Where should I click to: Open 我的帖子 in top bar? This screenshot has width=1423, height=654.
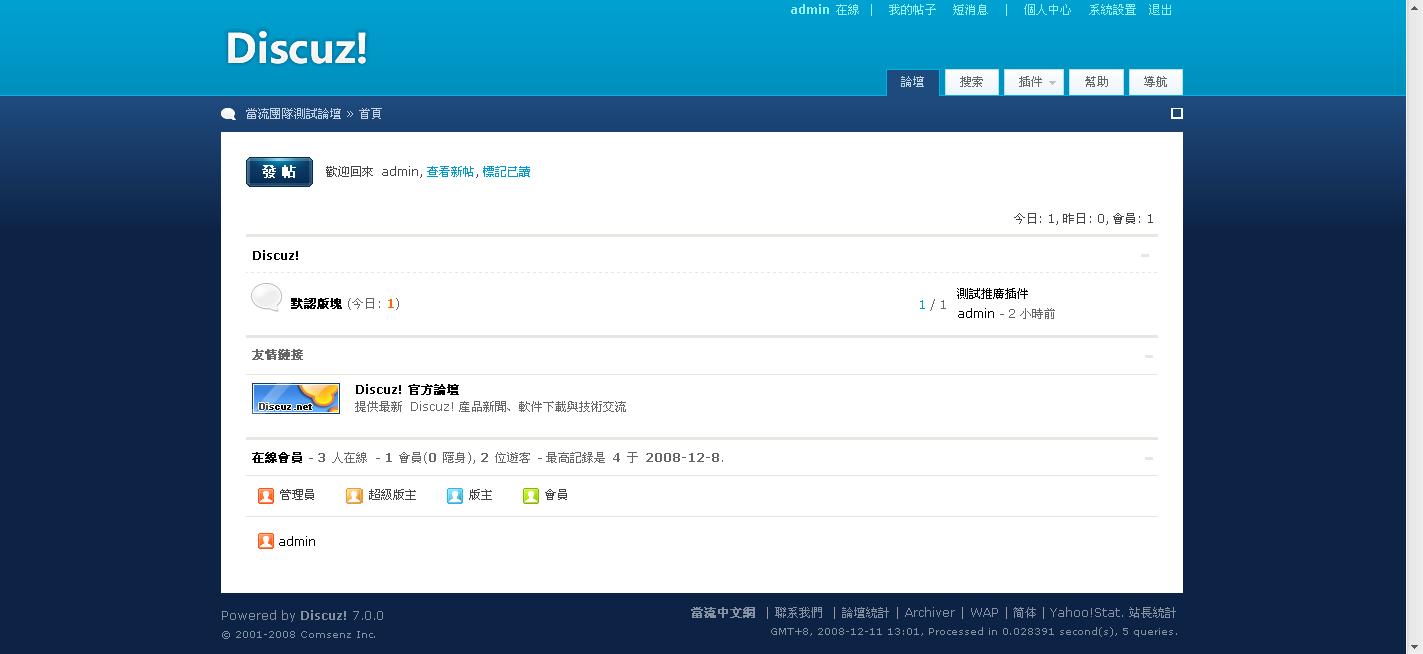coord(912,10)
